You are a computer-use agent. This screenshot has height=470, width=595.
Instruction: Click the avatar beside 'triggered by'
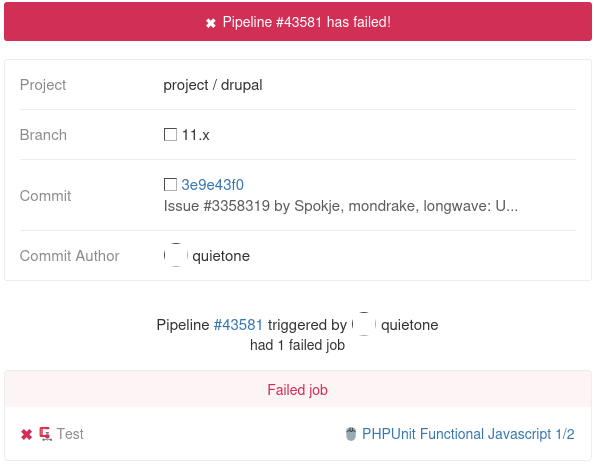click(x=364, y=324)
